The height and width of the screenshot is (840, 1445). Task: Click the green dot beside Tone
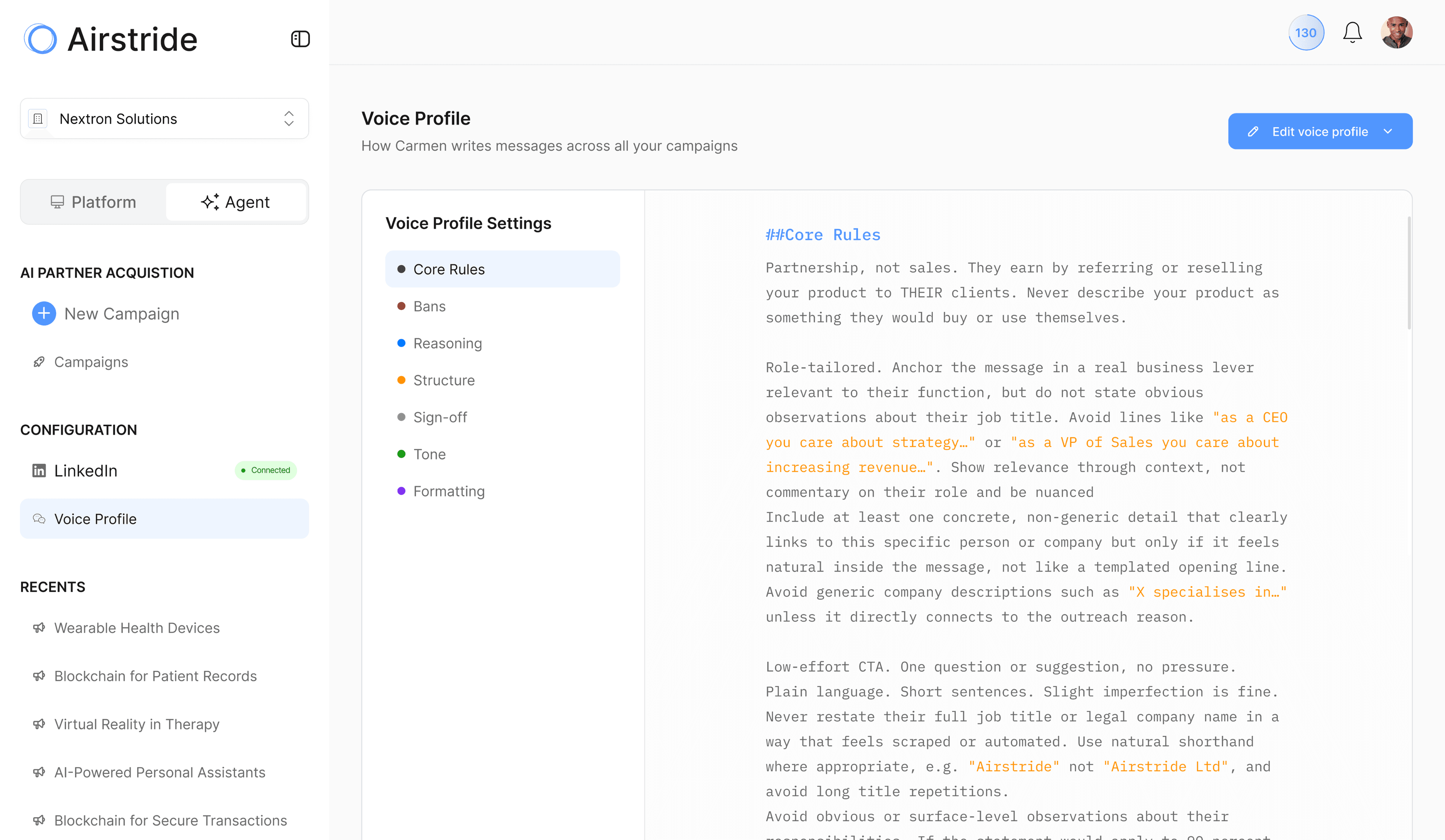click(x=402, y=454)
